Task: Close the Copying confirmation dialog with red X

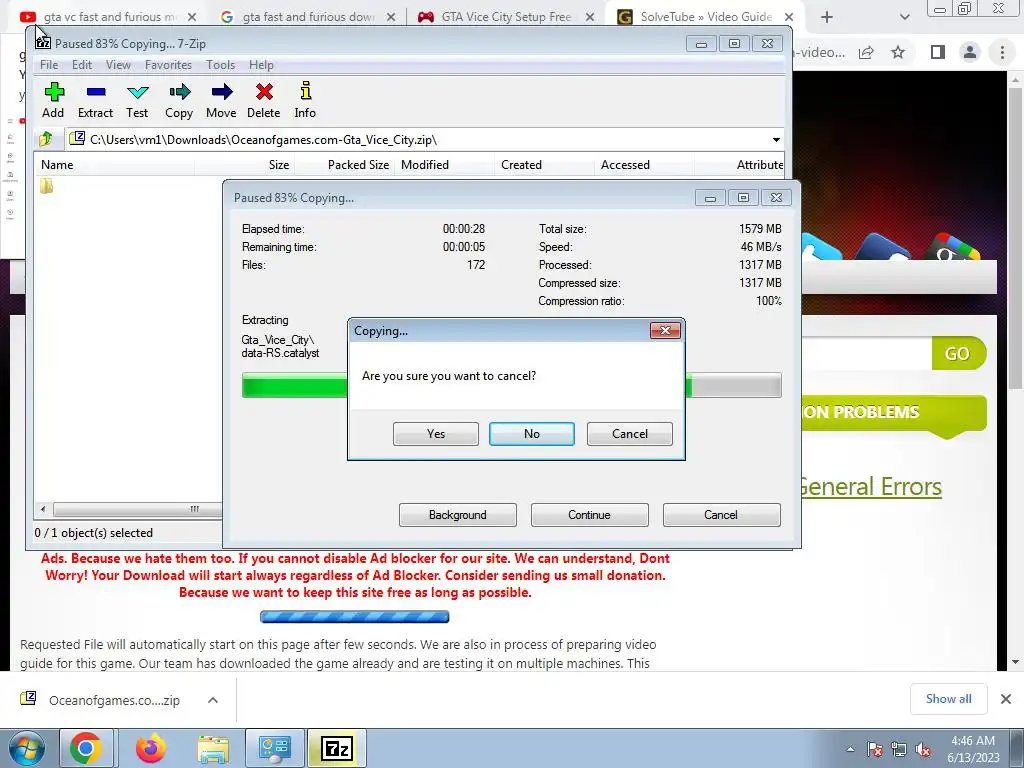Action: 665,330
